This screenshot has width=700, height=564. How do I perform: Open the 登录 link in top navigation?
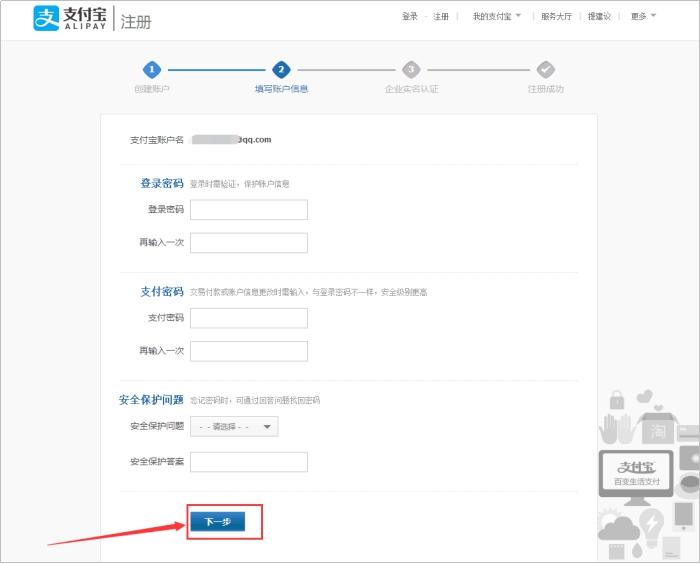[x=410, y=17]
